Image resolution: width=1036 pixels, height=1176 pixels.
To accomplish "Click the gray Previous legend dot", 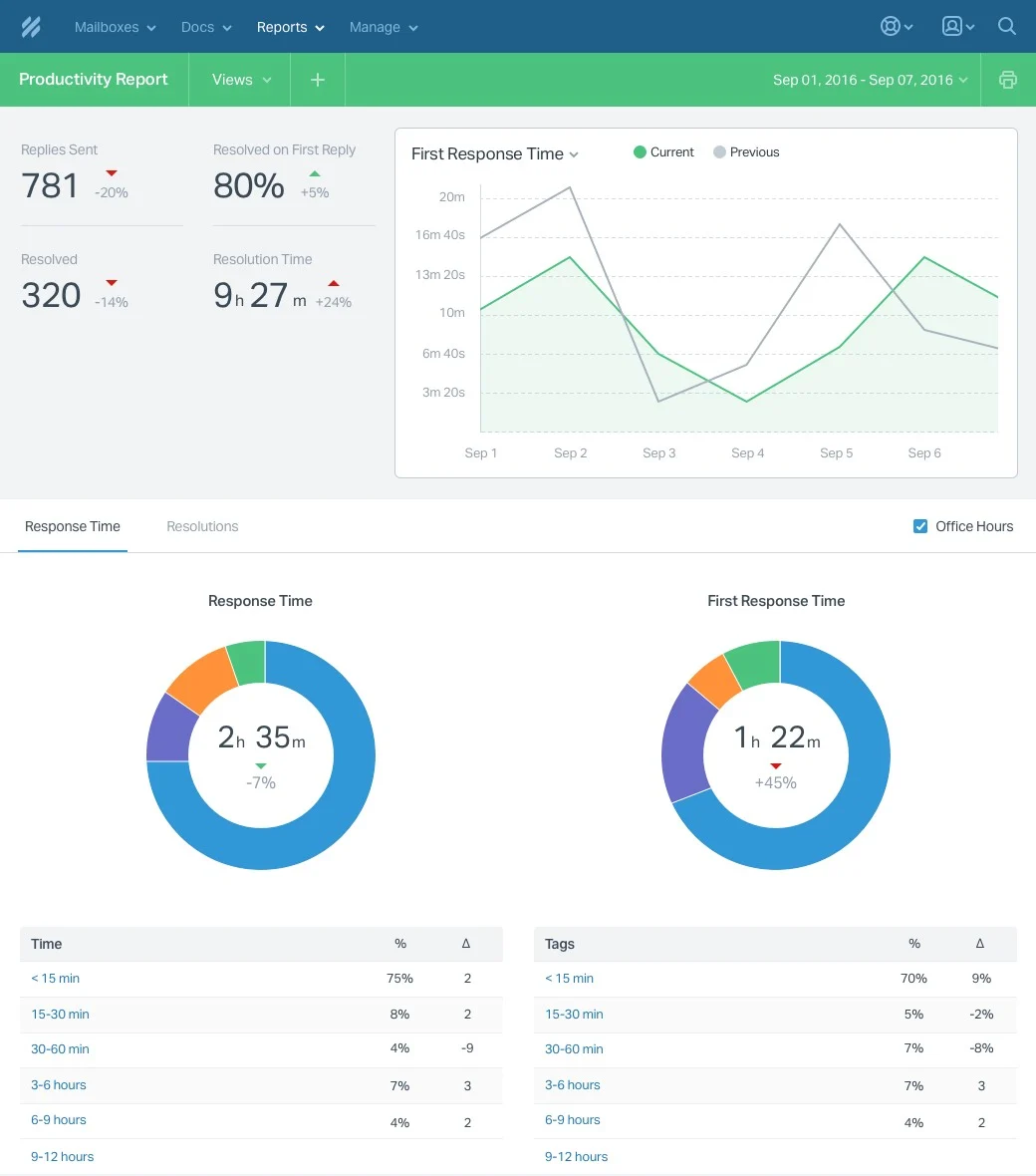I will point(719,152).
